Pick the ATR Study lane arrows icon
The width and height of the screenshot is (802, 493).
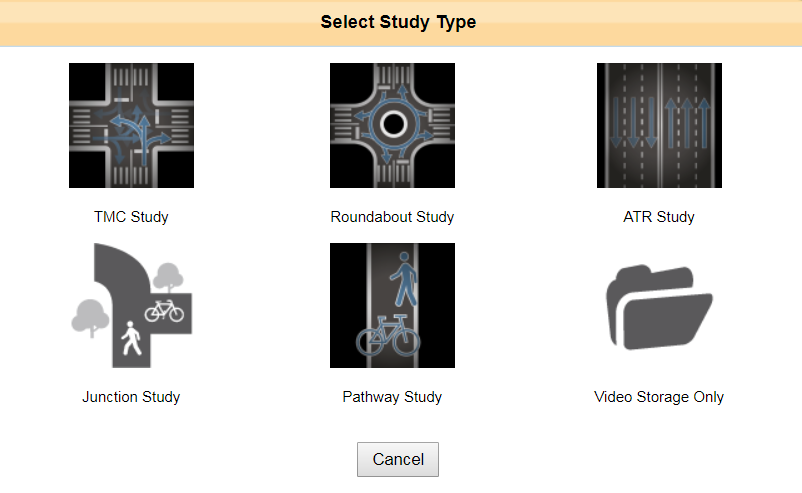pyautogui.click(x=659, y=125)
